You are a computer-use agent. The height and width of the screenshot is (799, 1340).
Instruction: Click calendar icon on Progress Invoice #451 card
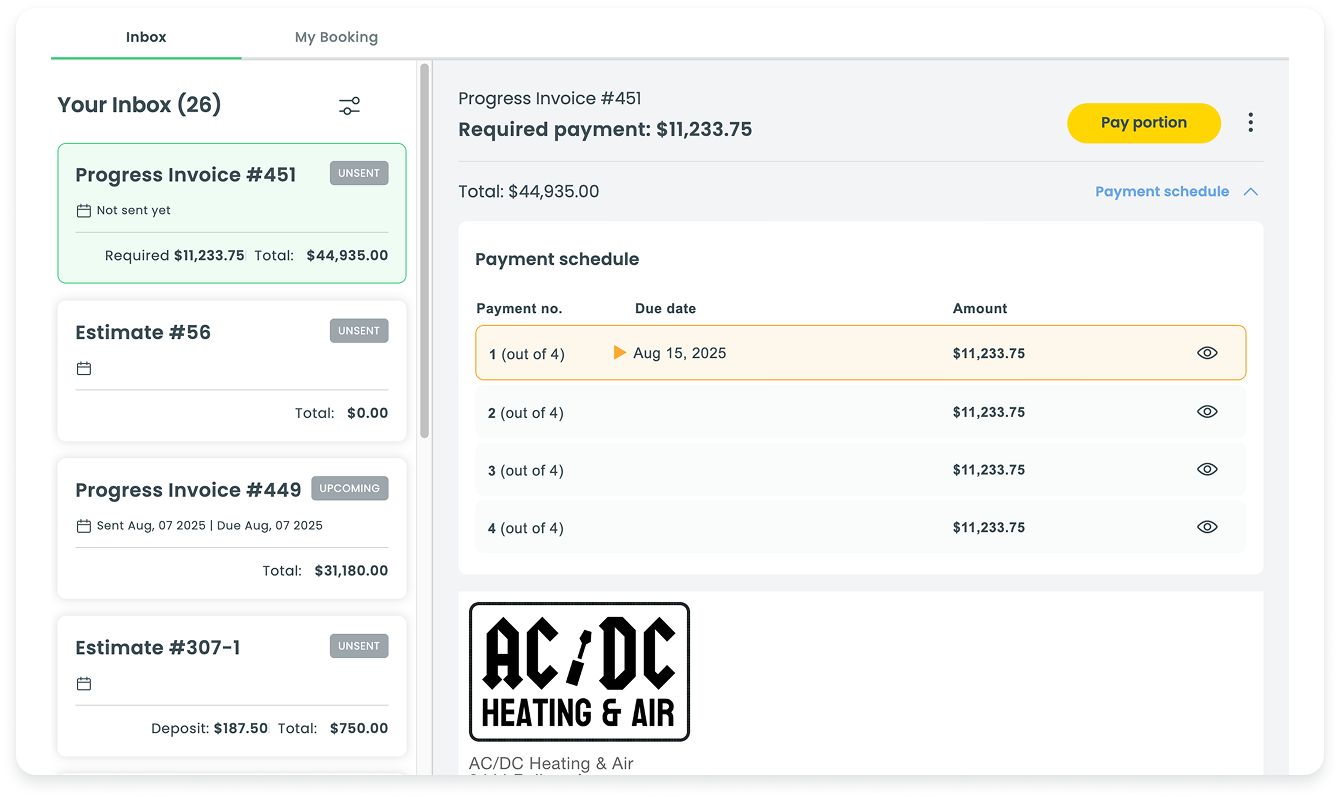(84, 211)
